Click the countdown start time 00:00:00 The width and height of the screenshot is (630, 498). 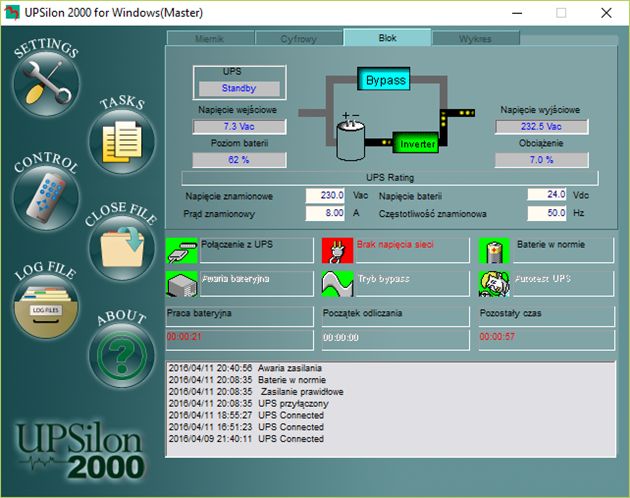tap(340, 337)
